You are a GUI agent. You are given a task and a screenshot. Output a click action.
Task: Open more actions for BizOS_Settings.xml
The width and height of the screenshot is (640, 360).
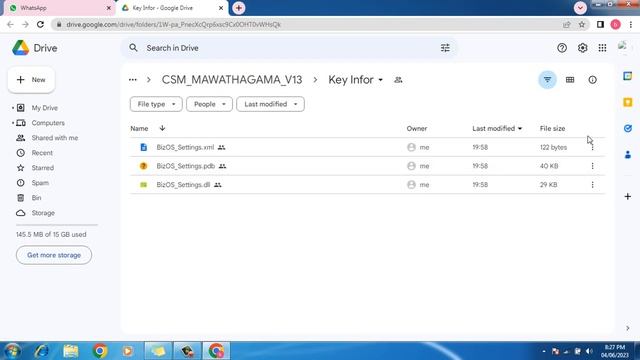point(592,147)
